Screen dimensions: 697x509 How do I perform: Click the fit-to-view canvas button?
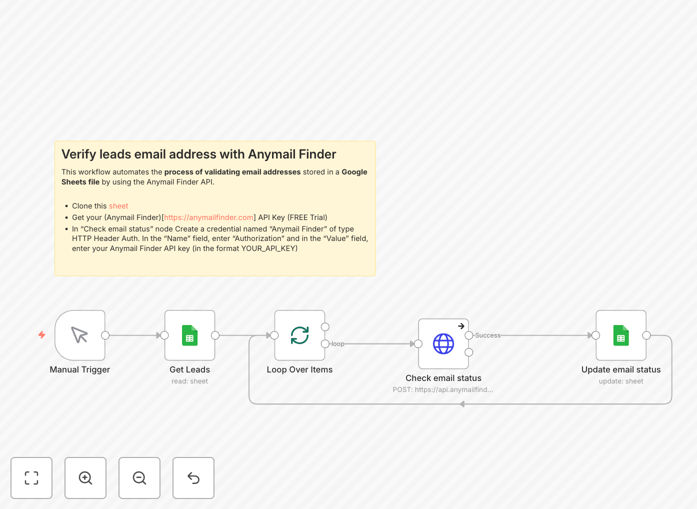[32, 478]
